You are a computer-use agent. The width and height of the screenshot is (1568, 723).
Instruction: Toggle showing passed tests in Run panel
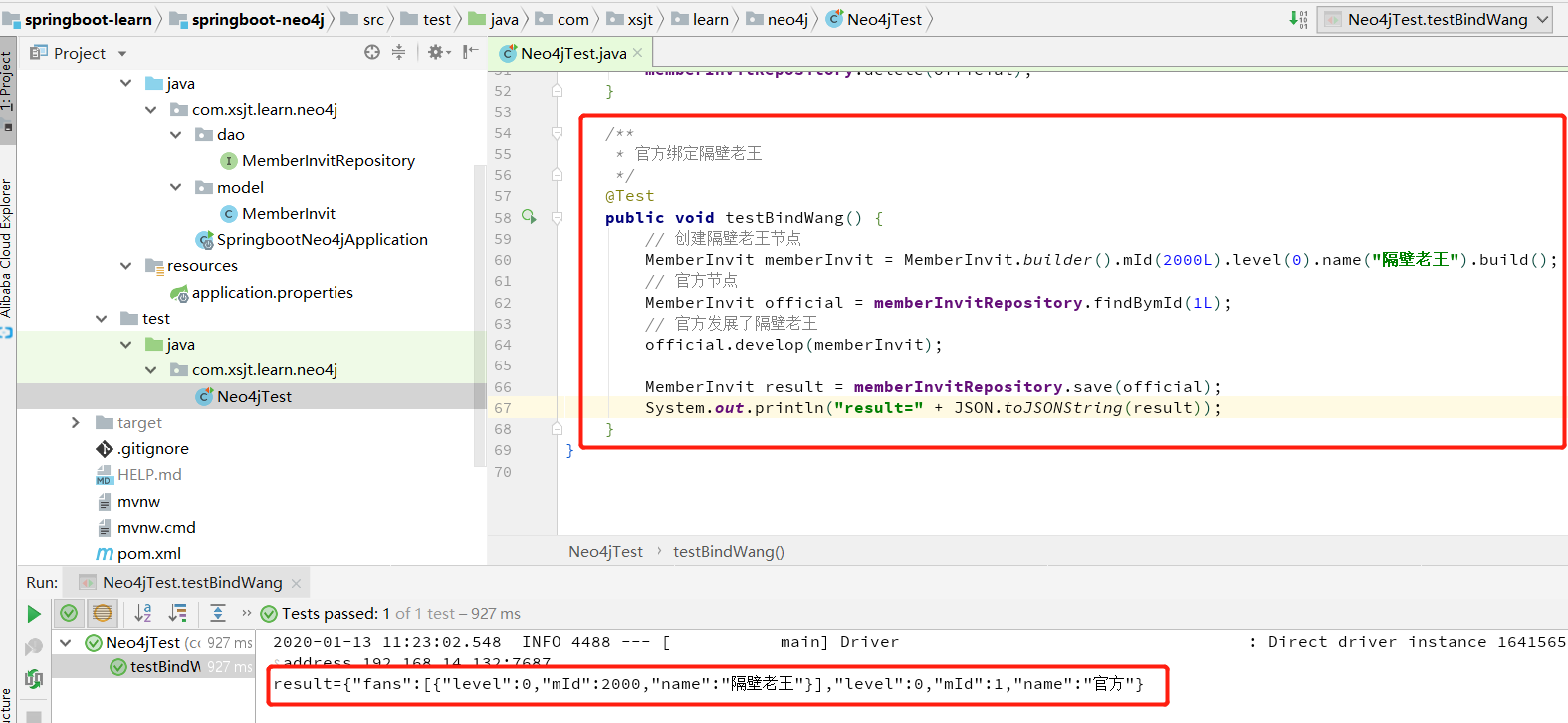69,613
